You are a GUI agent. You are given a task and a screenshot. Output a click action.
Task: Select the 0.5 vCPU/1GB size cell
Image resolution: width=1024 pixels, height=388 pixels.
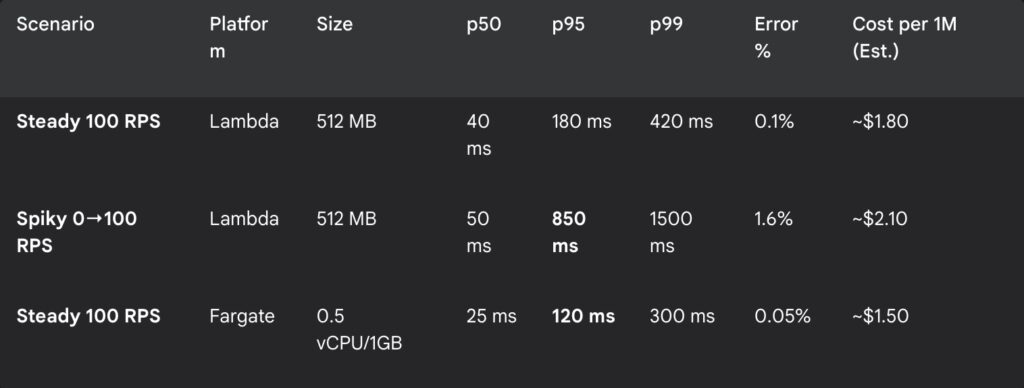click(x=359, y=330)
